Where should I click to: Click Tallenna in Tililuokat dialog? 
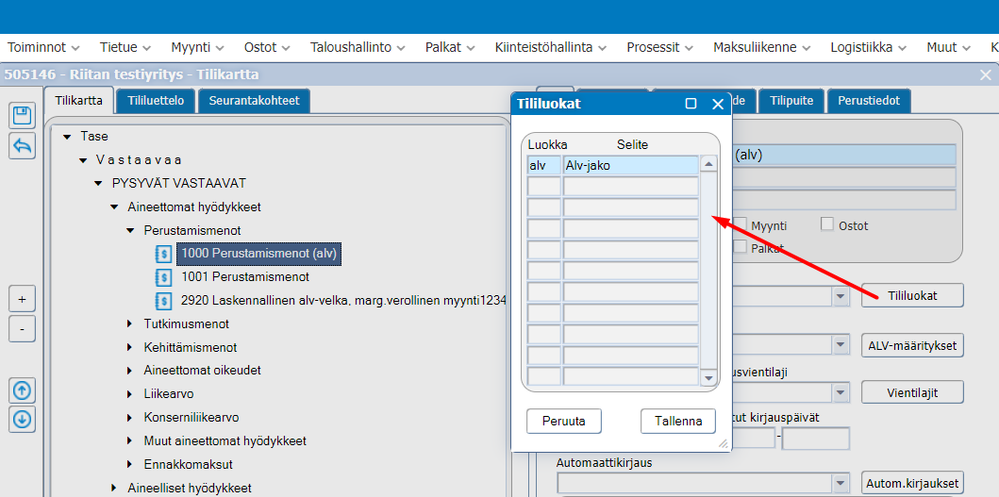678,421
